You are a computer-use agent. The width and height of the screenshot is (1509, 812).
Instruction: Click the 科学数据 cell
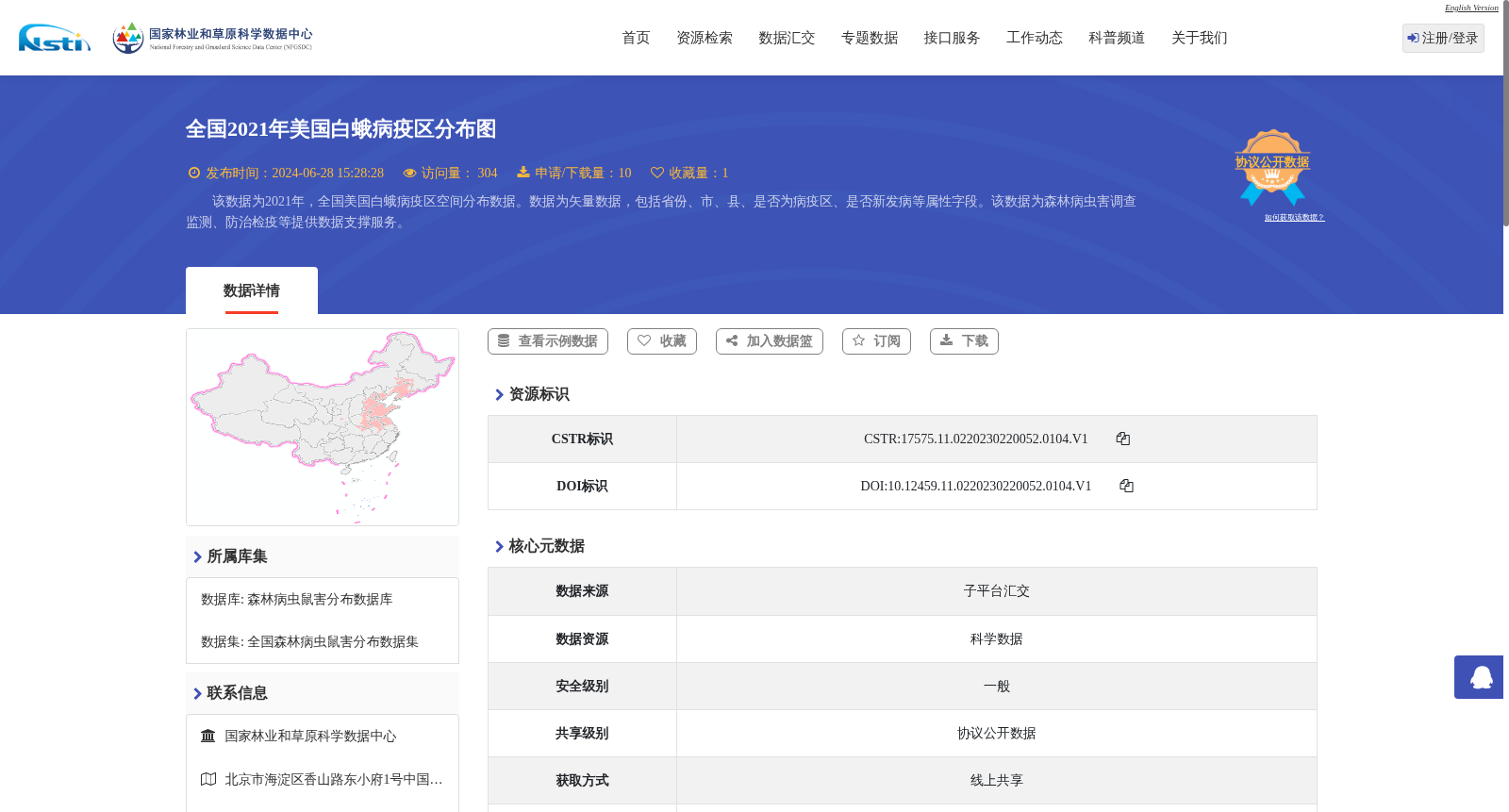click(x=997, y=638)
